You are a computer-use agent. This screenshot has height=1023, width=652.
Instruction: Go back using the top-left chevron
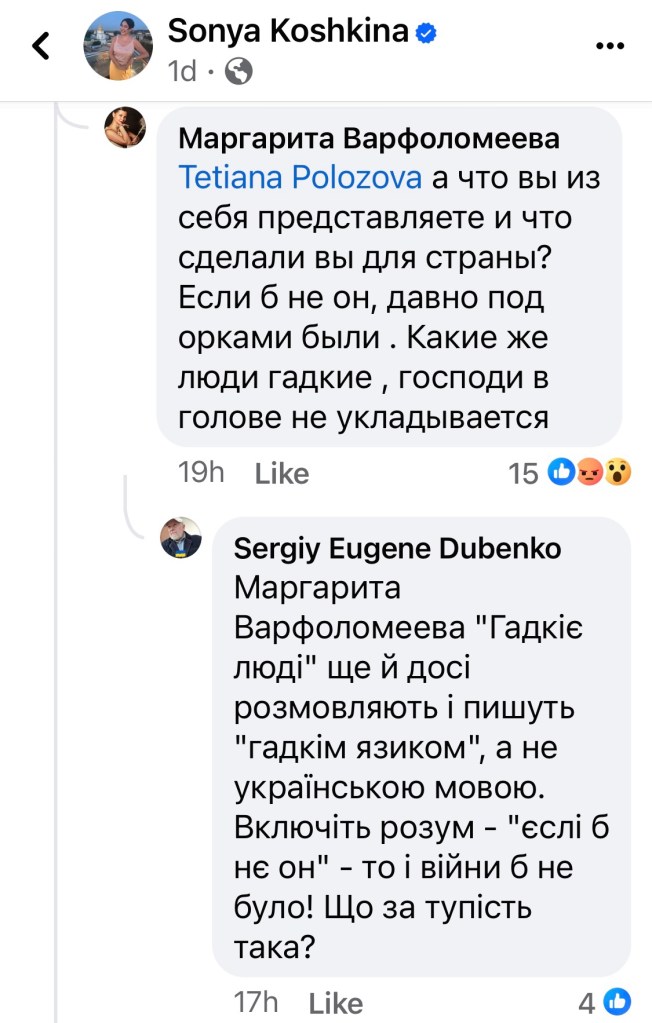coord(41,46)
